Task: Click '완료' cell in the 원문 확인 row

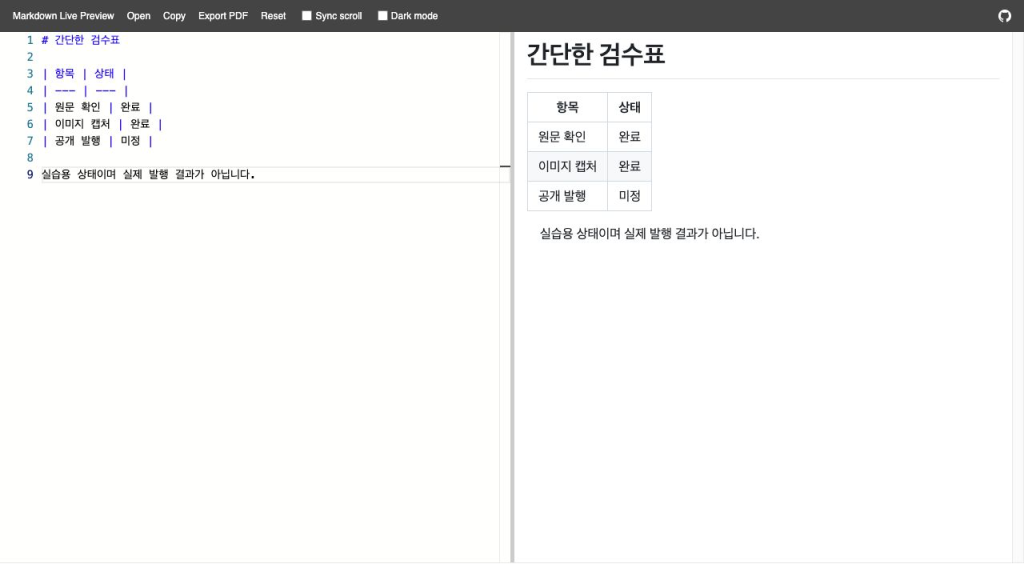Action: pos(630,136)
